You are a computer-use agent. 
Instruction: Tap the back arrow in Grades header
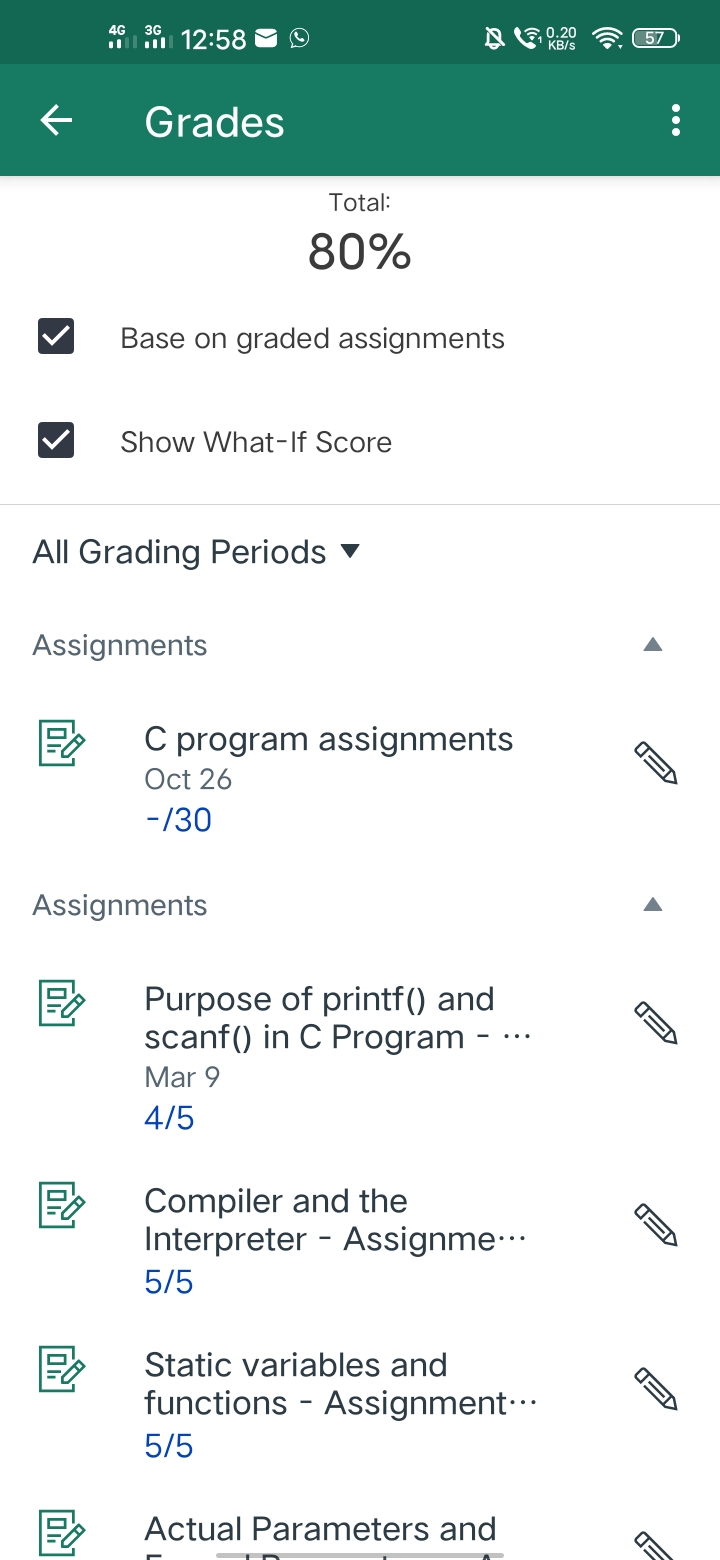[x=57, y=121]
